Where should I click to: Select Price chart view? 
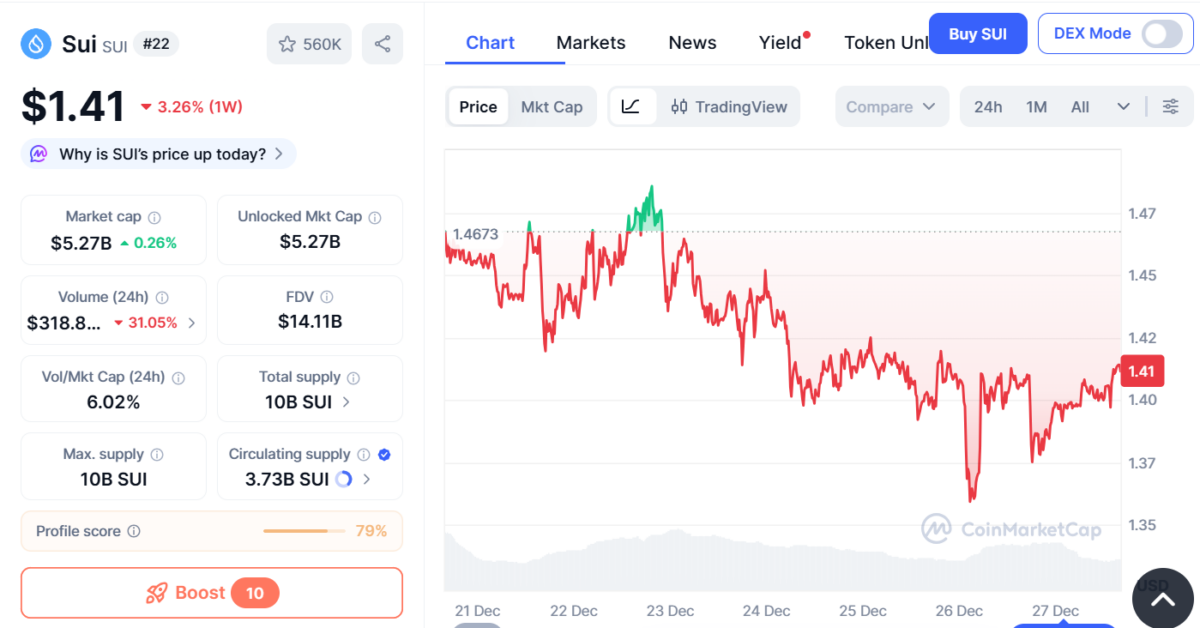(478, 107)
